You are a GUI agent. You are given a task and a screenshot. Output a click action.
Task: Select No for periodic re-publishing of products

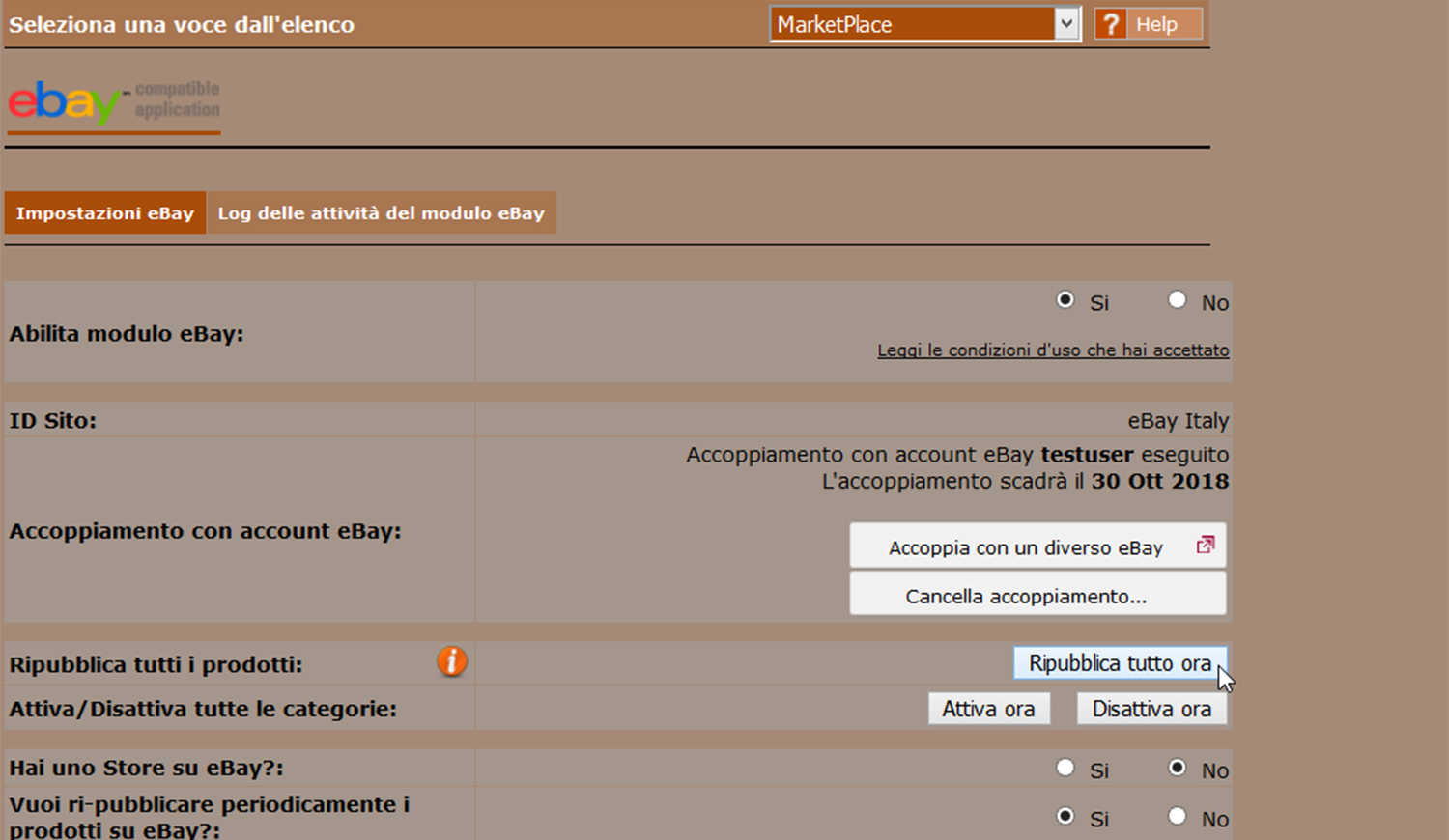tap(1177, 816)
